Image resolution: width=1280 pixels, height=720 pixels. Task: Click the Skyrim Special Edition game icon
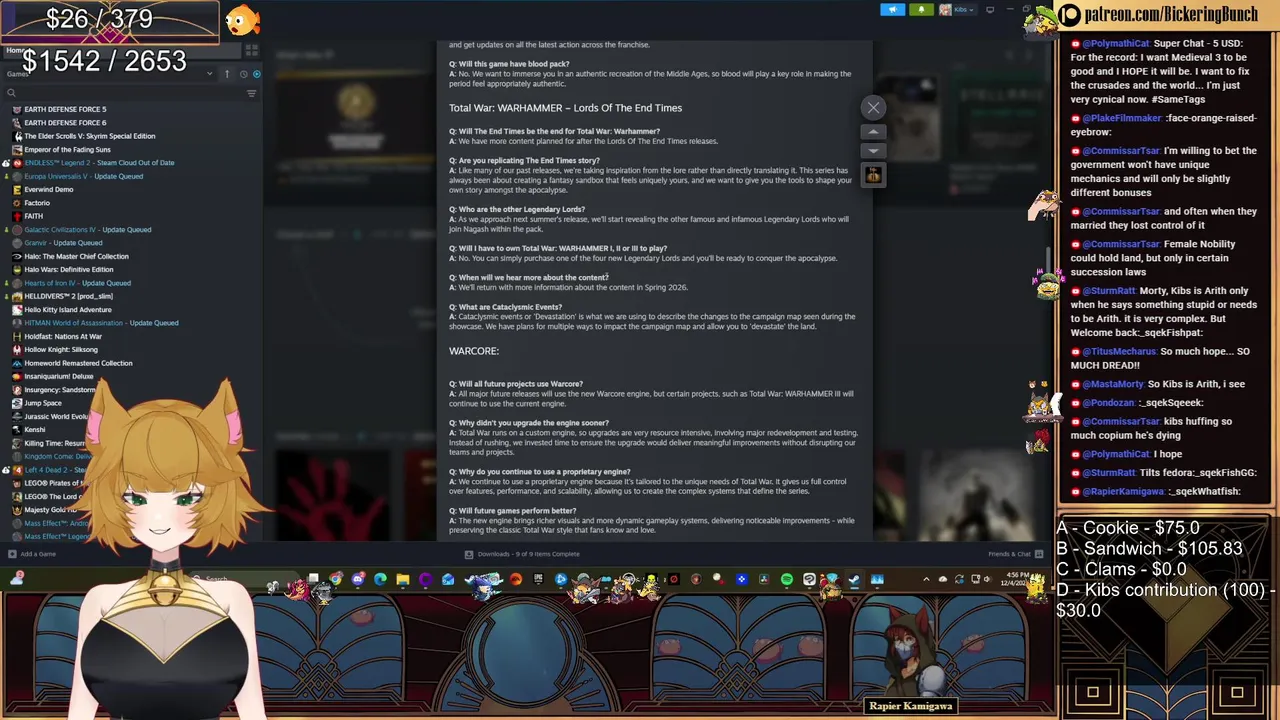[x=17, y=136]
